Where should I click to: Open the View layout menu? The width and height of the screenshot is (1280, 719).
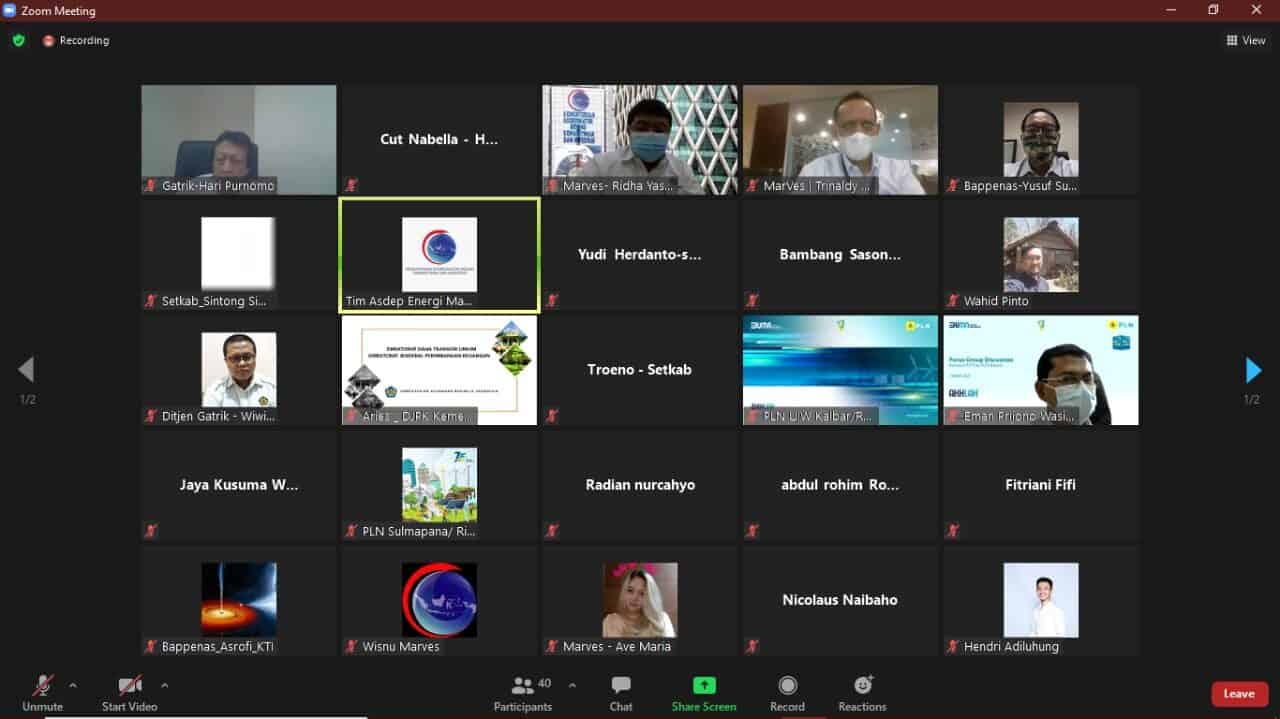click(1246, 40)
